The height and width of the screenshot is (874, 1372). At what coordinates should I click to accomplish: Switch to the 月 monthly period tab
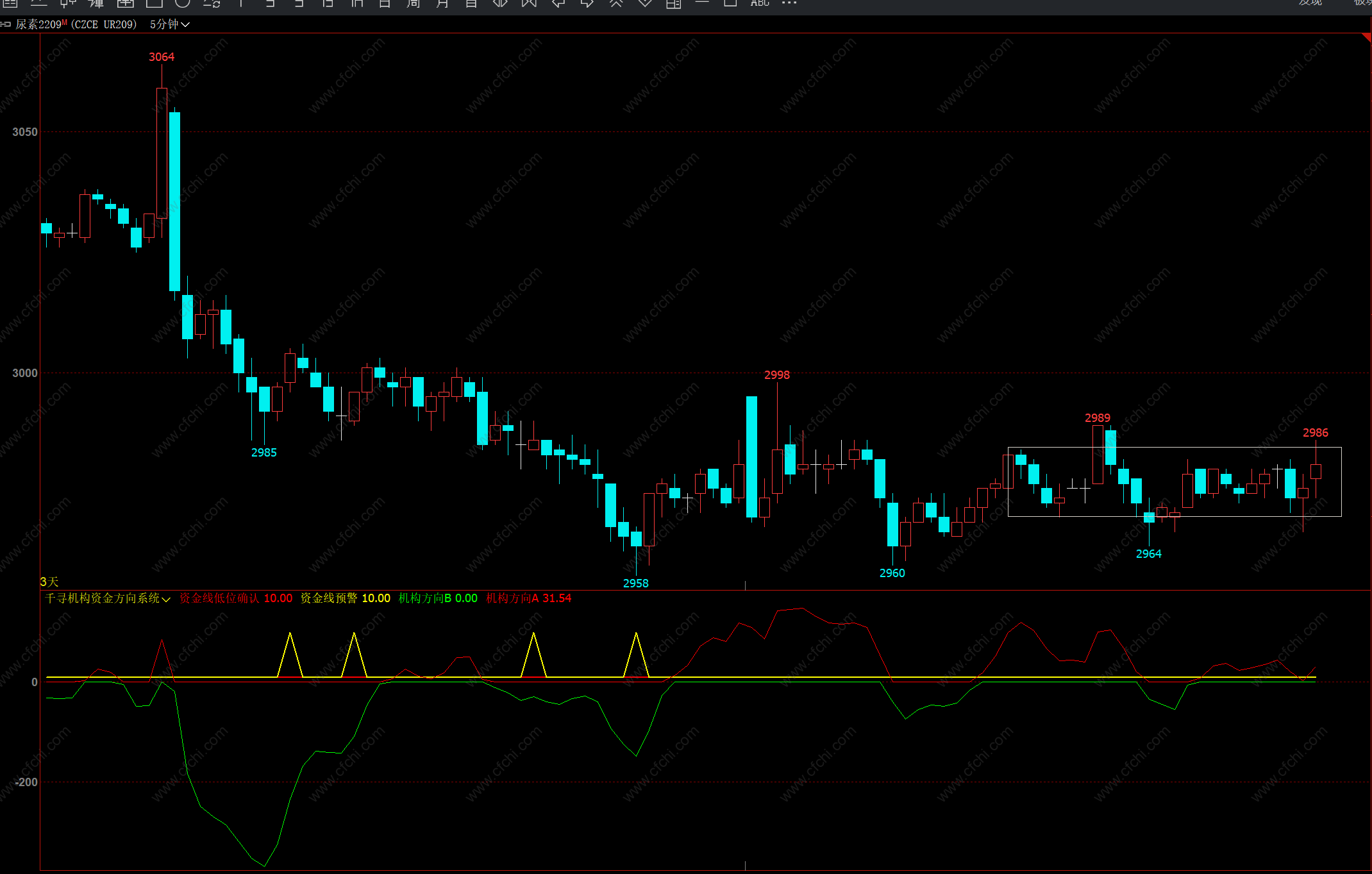[442, 3]
